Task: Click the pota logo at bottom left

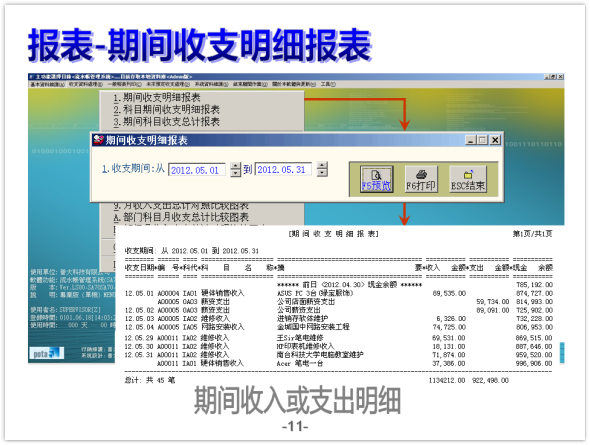Action: point(47,353)
